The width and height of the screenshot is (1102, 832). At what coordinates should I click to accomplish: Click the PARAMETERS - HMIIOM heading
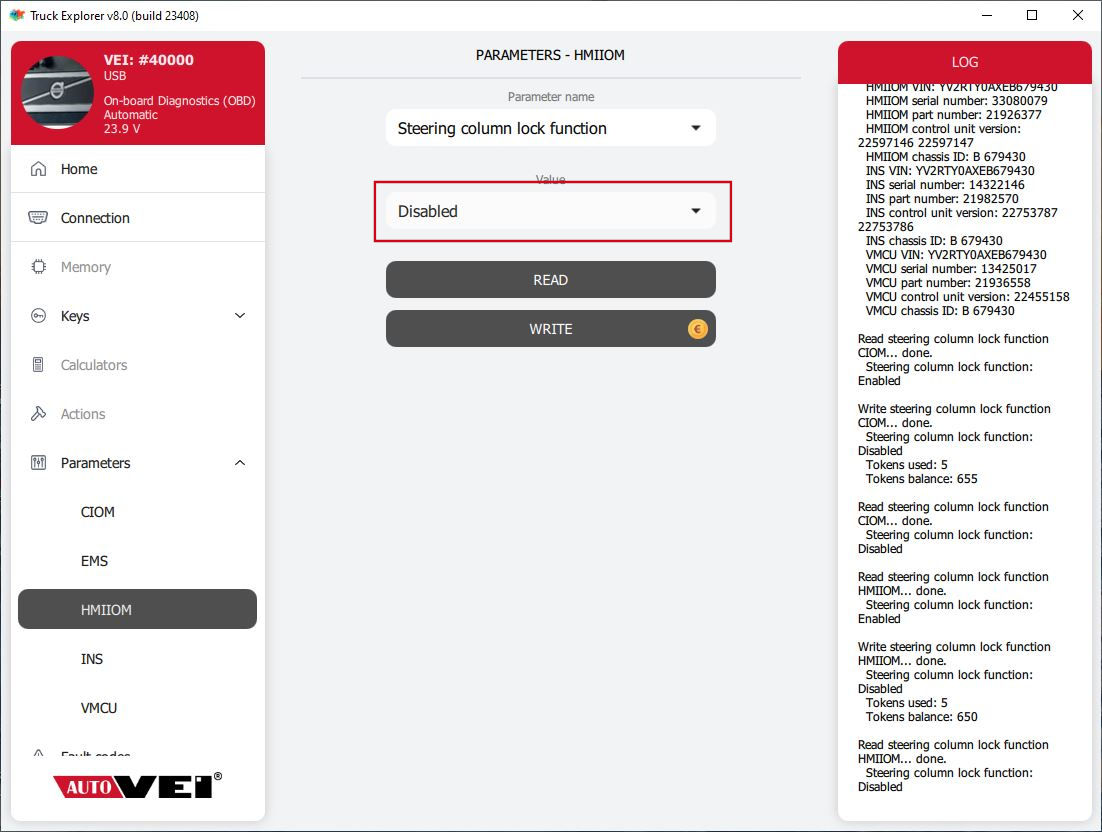pyautogui.click(x=550, y=55)
